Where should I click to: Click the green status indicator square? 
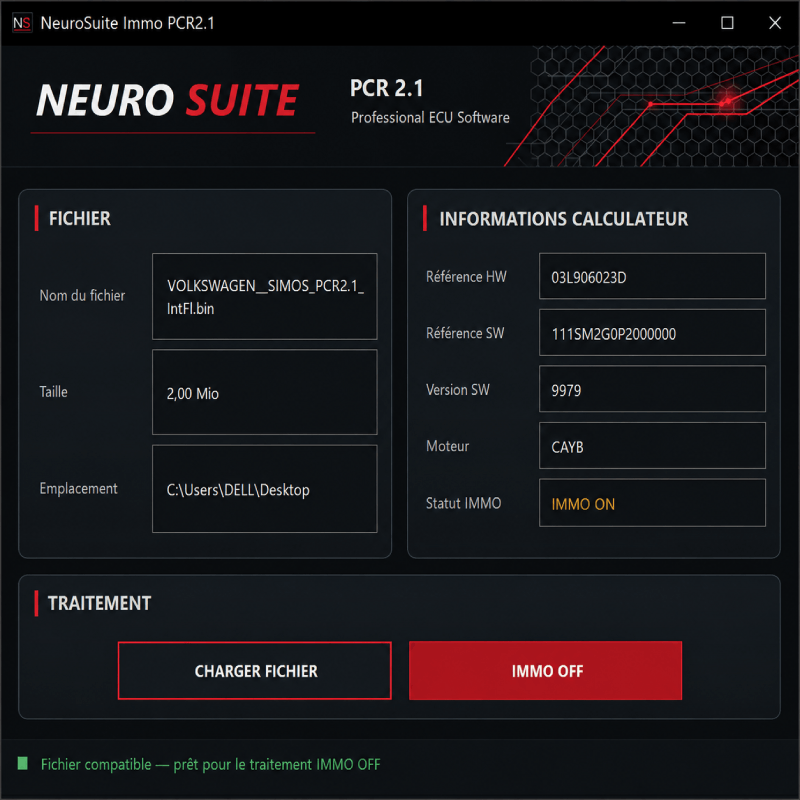point(22,763)
